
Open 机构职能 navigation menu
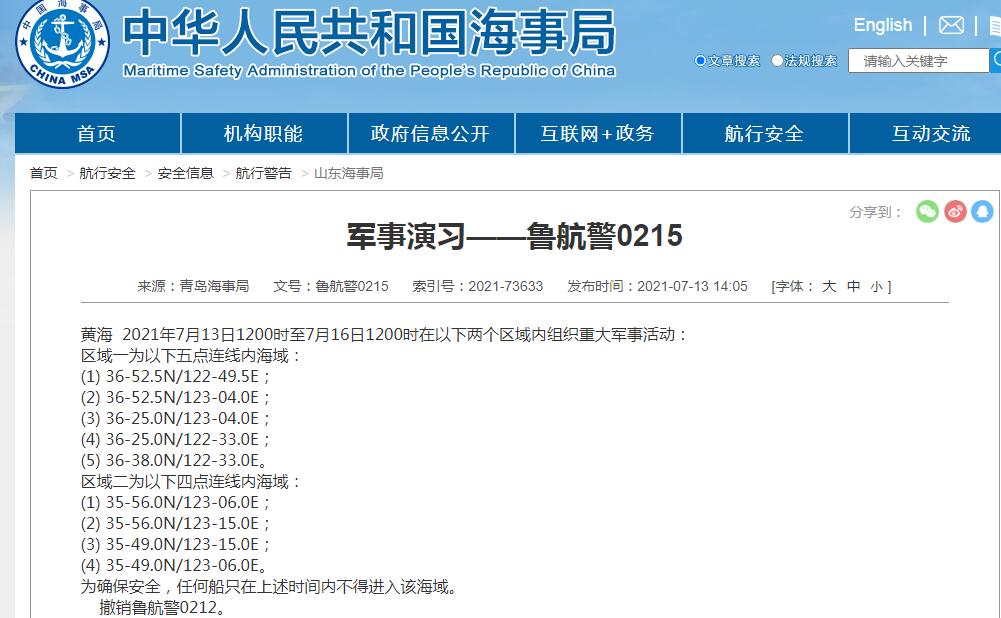click(264, 133)
